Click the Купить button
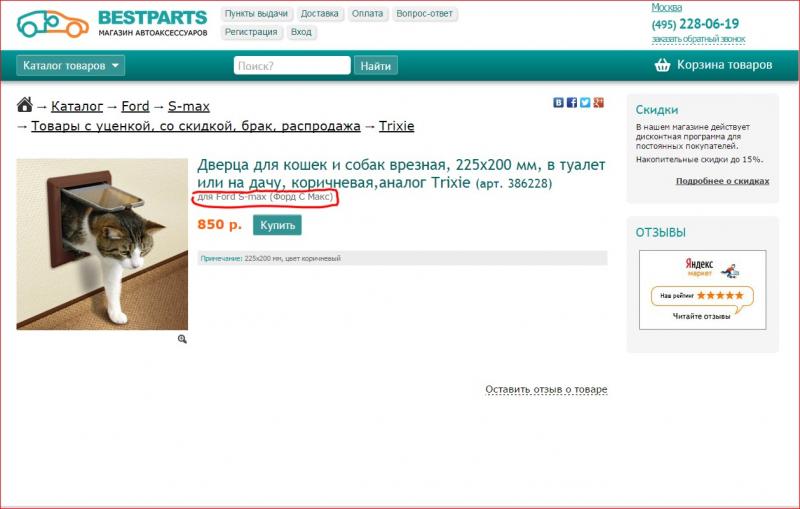Image resolution: width=800 pixels, height=509 pixels. (277, 225)
